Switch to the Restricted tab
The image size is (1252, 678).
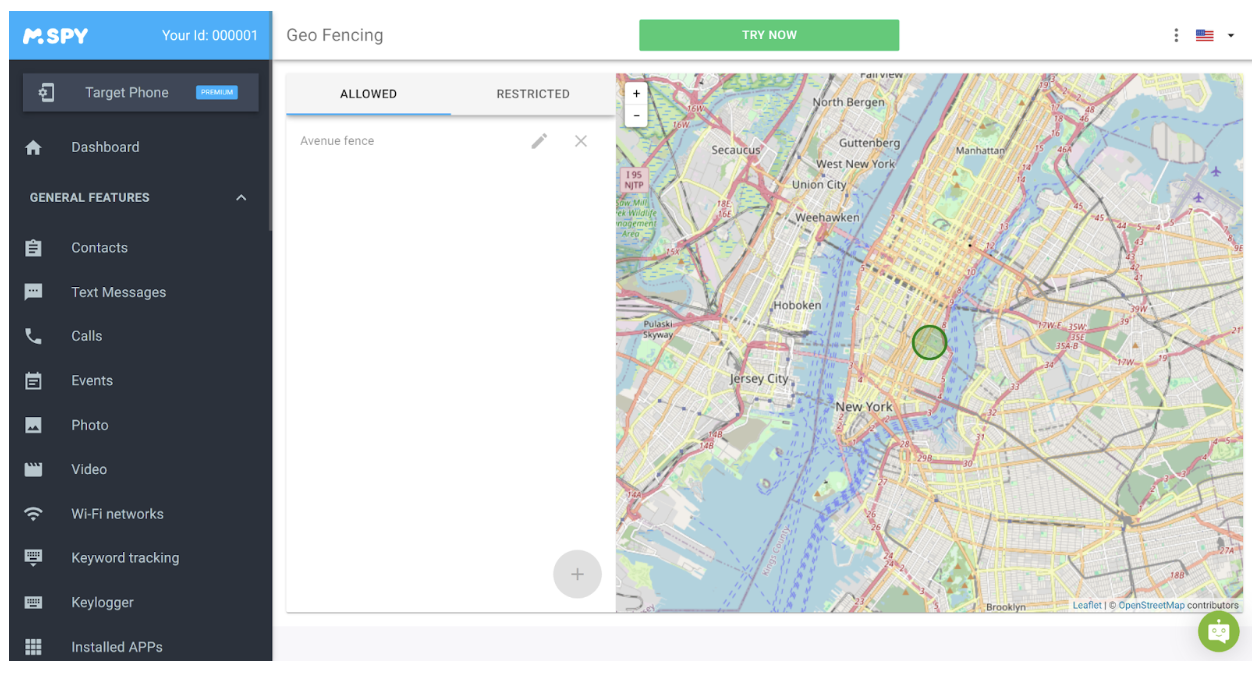533,94
